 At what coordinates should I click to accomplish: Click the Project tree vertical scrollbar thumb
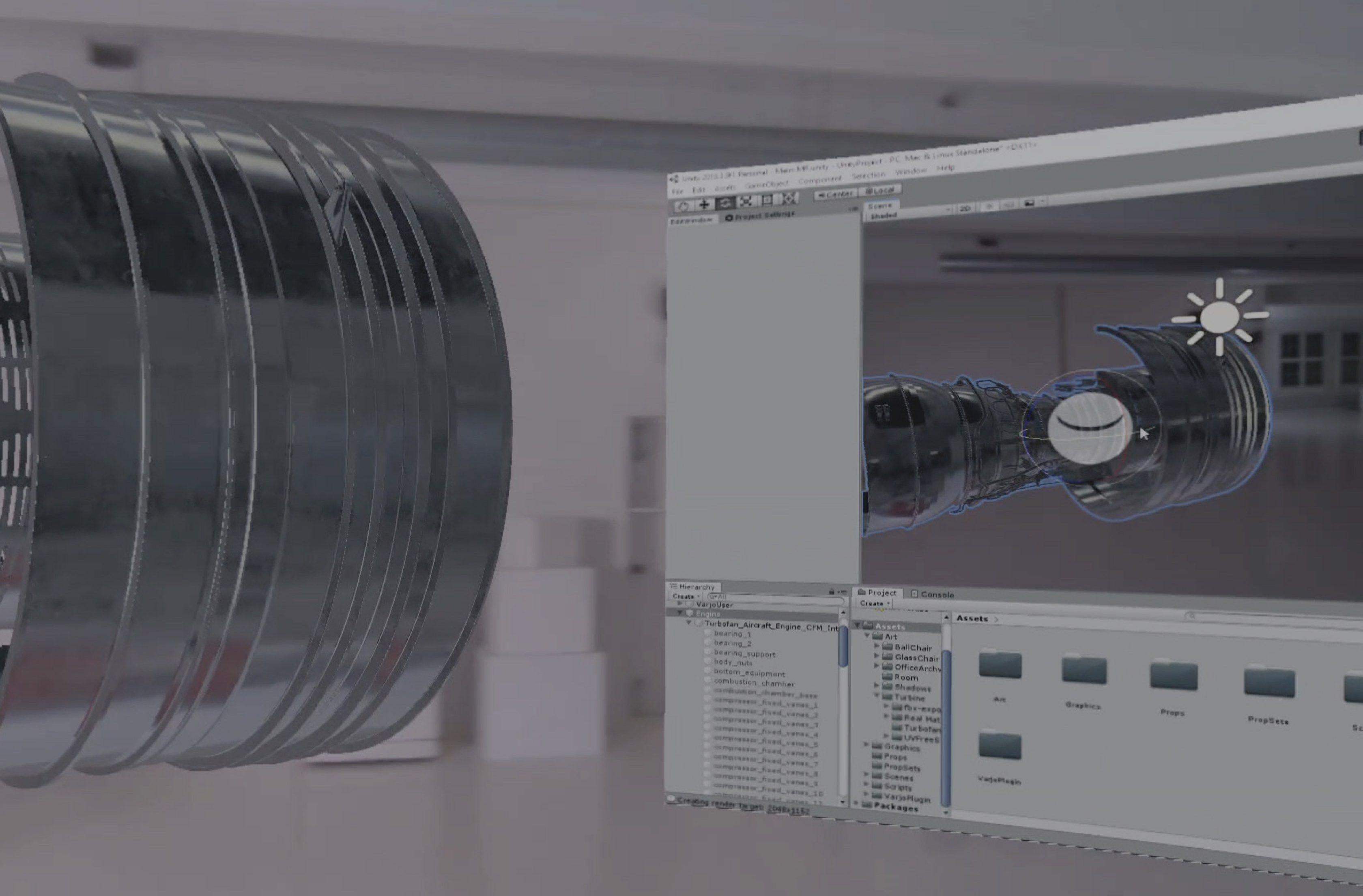945,728
